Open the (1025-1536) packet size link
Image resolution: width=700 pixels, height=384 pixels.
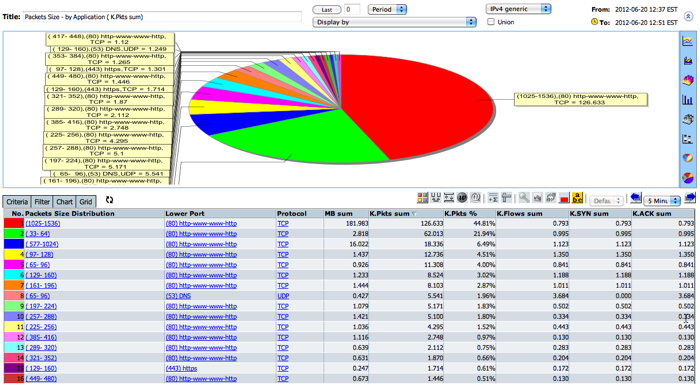43,223
